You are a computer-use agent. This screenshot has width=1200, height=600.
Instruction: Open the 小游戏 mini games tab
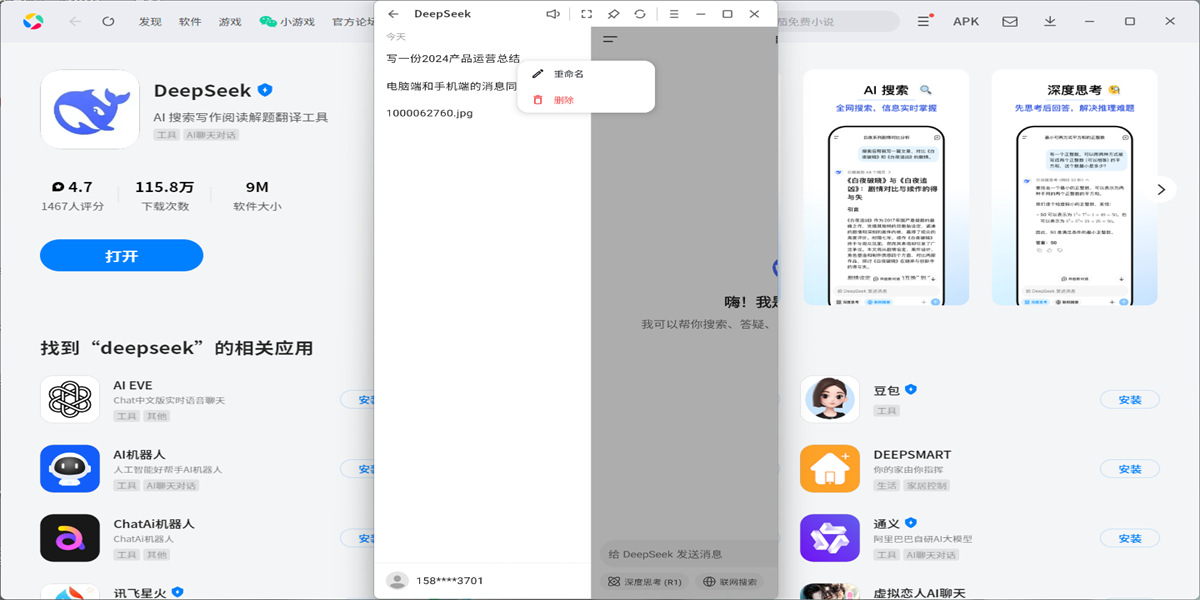click(x=287, y=21)
